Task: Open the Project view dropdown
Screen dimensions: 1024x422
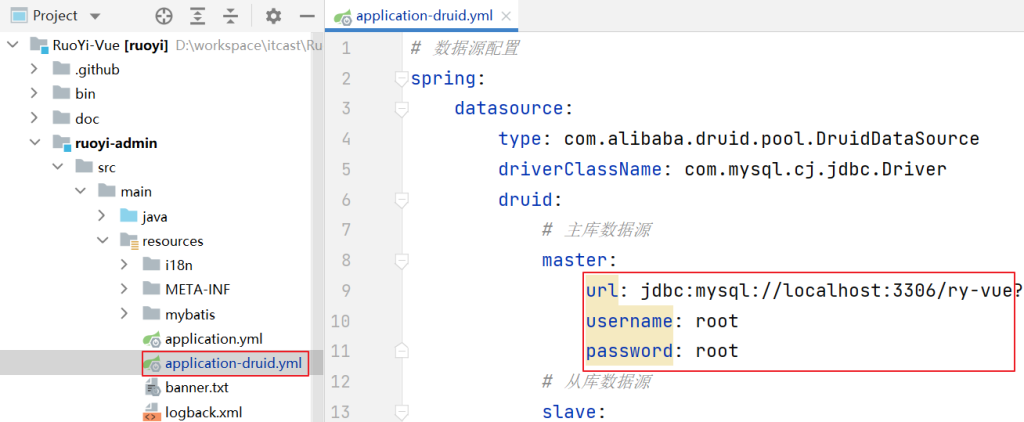Action: point(95,17)
